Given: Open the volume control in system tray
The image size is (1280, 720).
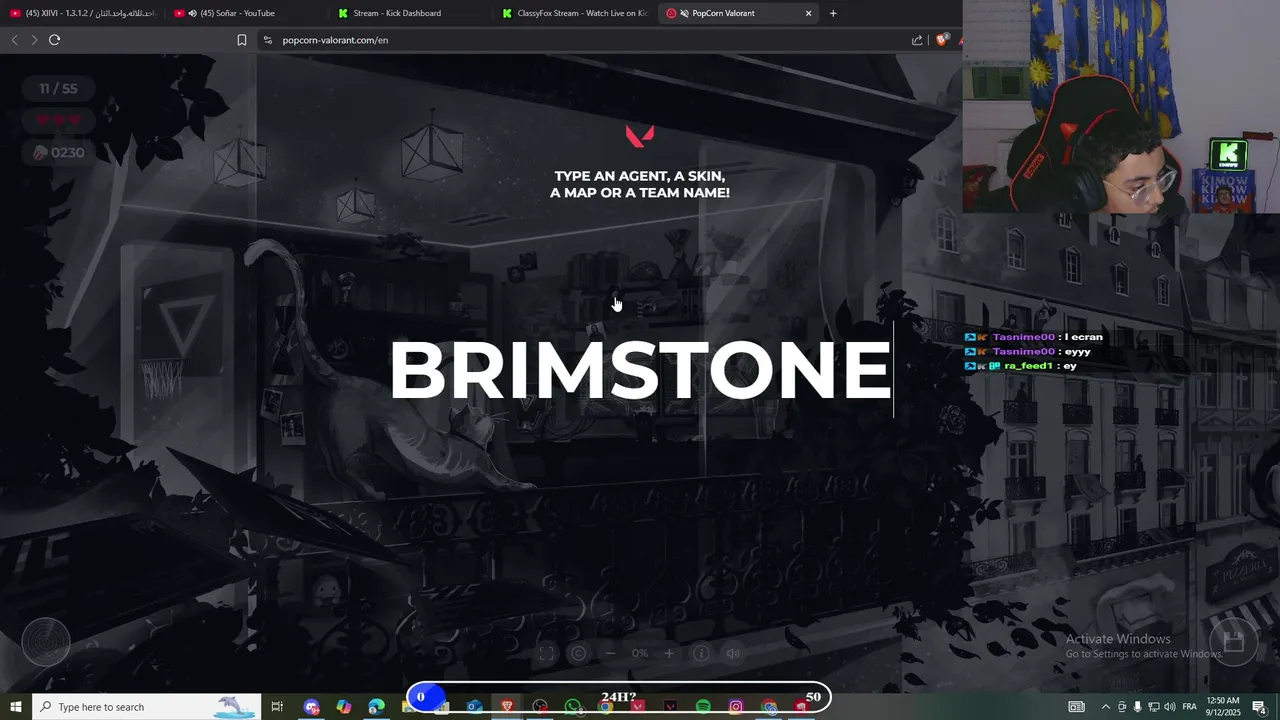Looking at the screenshot, I should pos(1169,707).
